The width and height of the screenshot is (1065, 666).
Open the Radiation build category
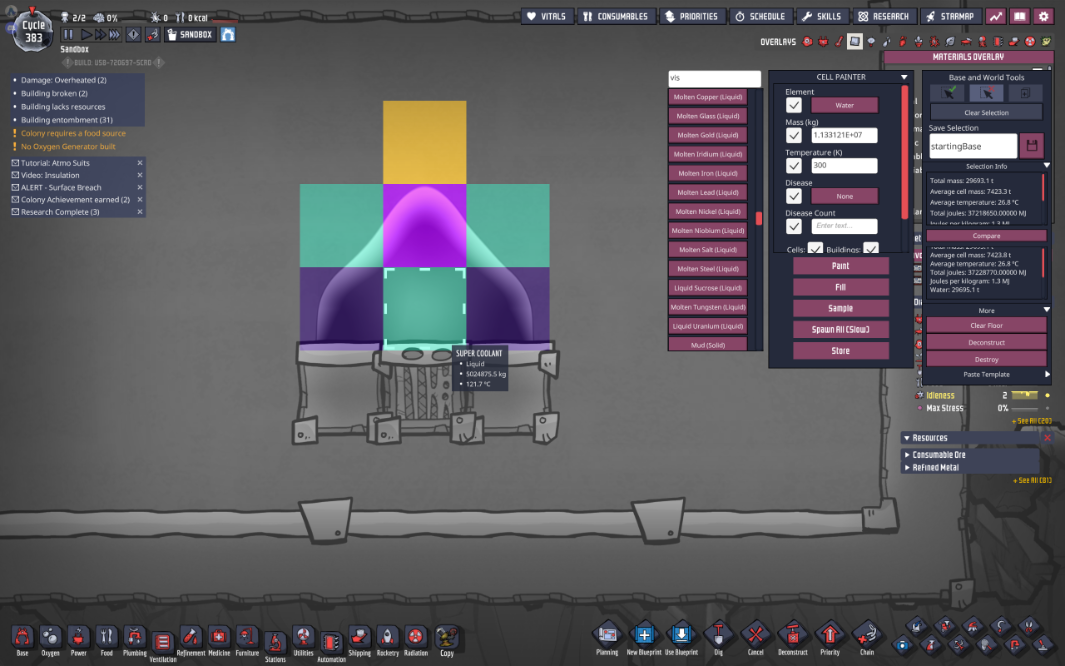click(416, 640)
